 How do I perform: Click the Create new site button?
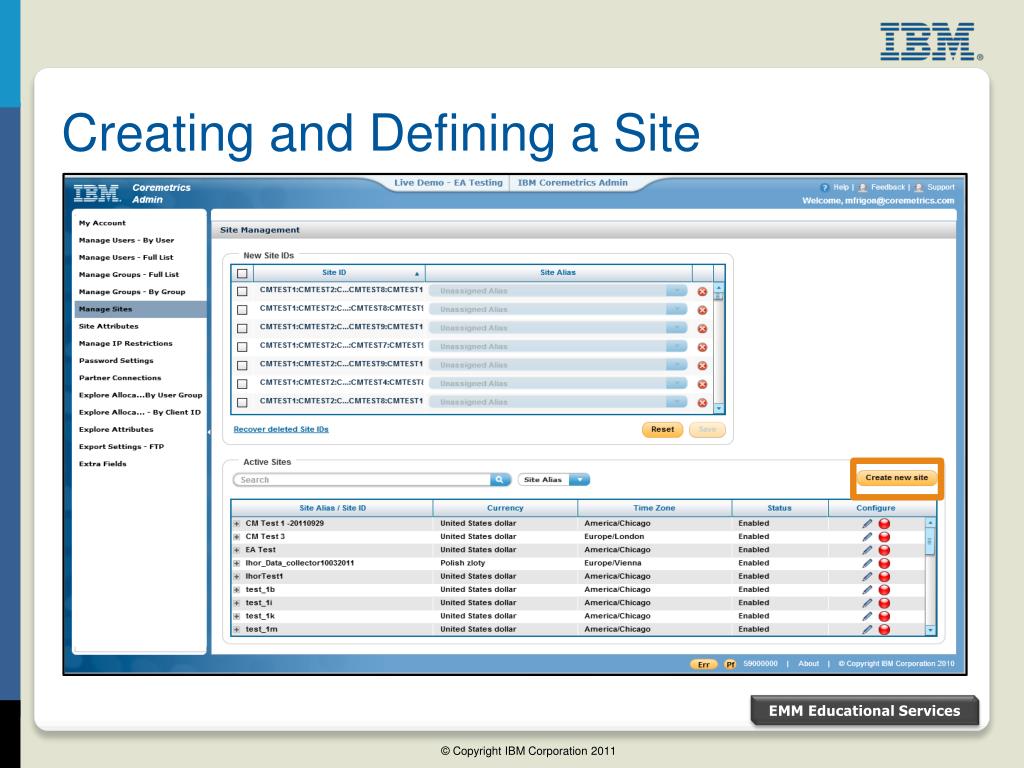(896, 478)
